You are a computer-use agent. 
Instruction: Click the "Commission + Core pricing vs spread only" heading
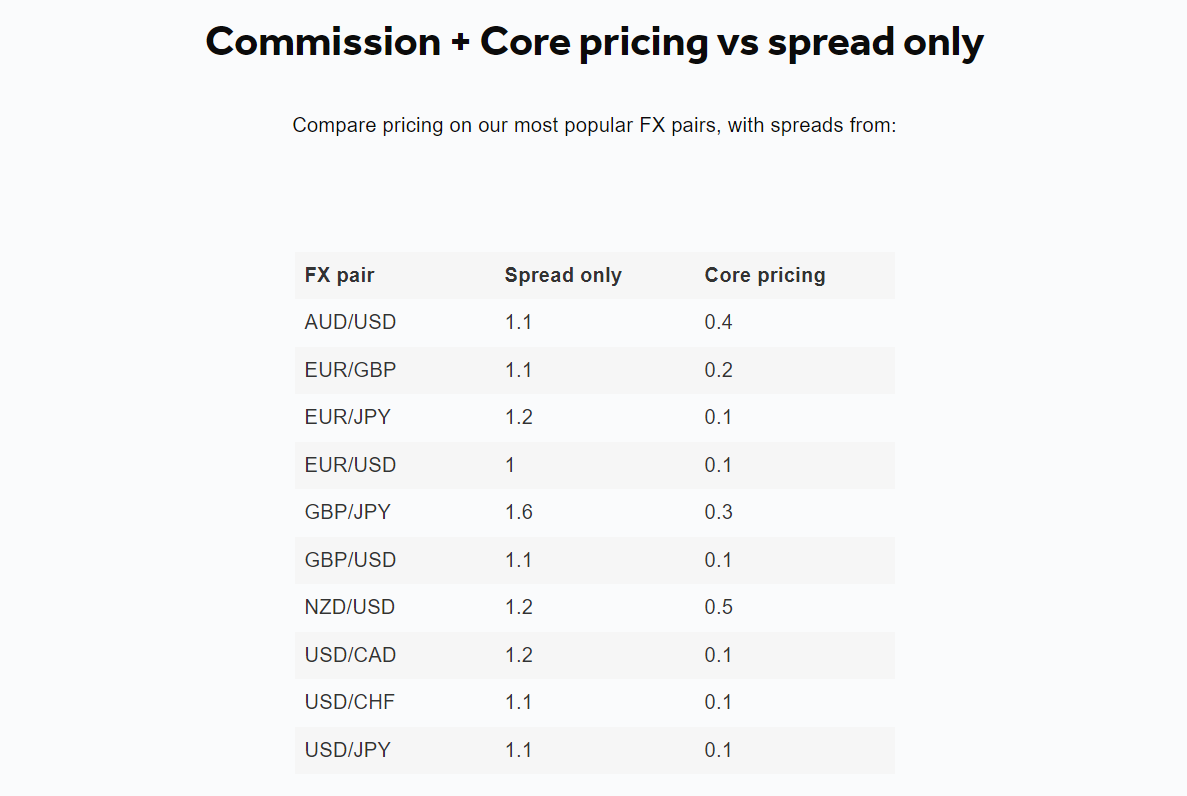click(x=594, y=42)
